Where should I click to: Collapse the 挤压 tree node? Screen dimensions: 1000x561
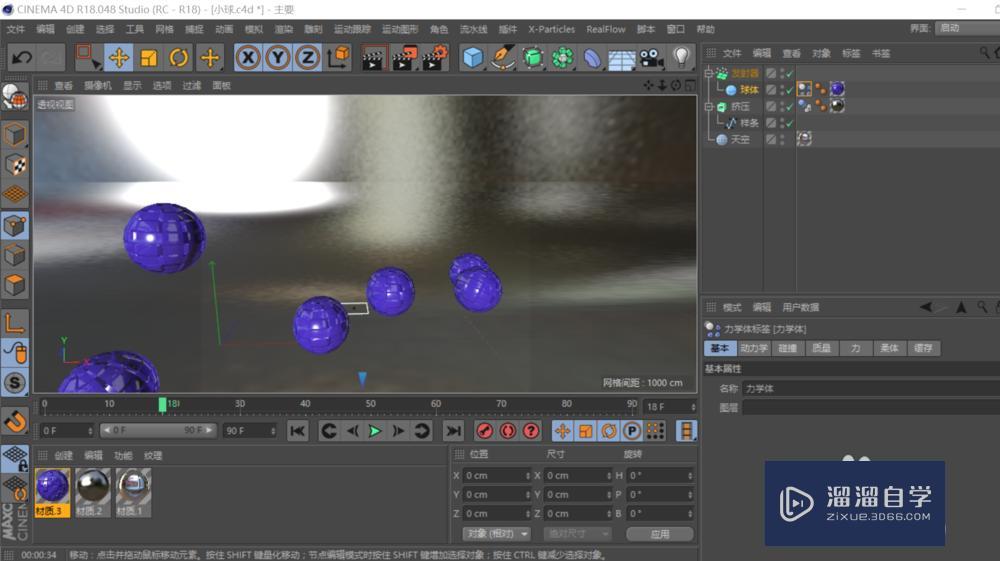709,106
